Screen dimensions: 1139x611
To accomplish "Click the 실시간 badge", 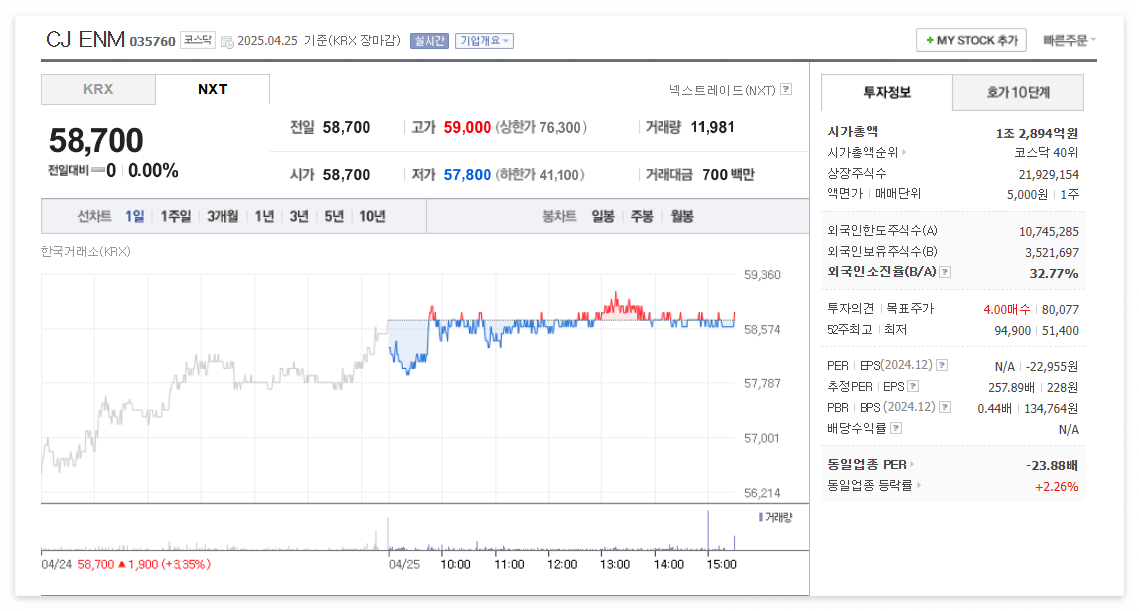I will 429,40.
